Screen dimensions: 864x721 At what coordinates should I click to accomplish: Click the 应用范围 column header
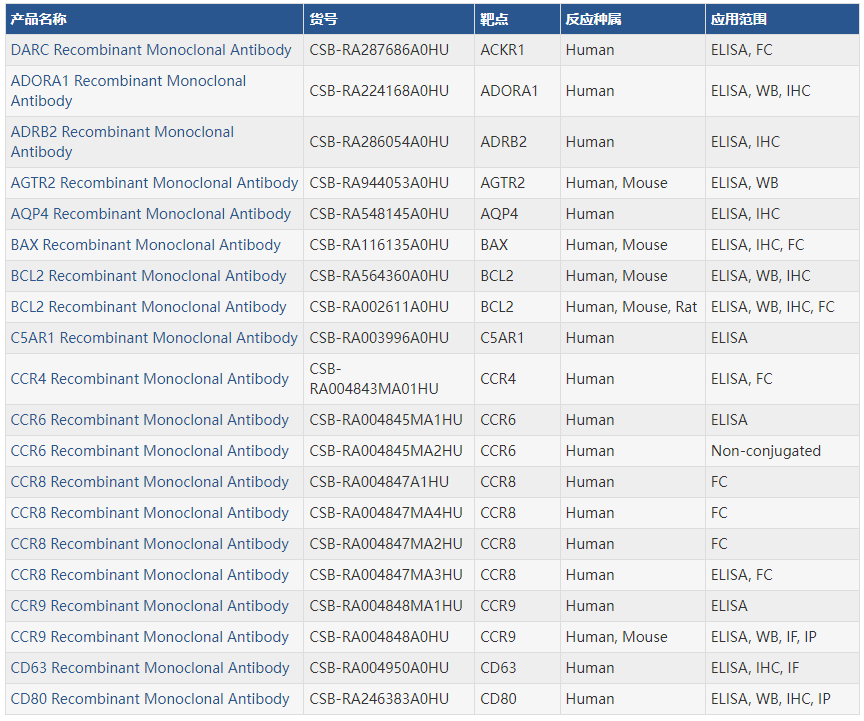739,19
